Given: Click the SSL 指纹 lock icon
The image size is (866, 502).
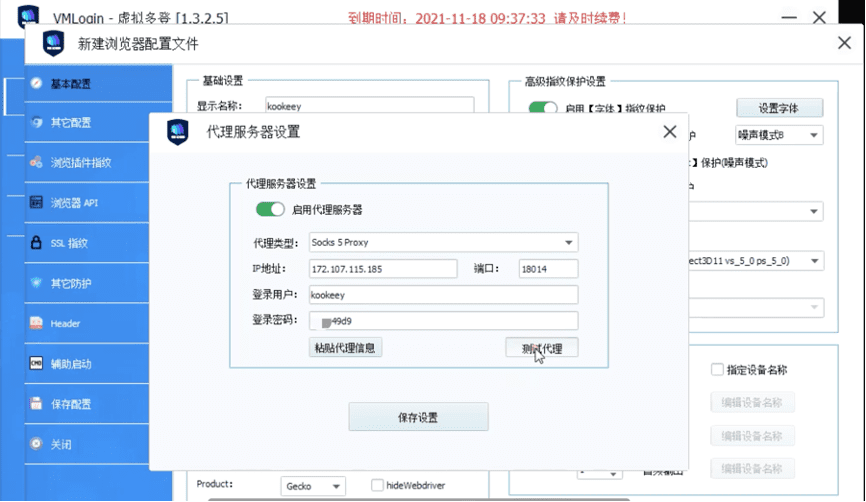Looking at the screenshot, I should [x=36, y=242].
